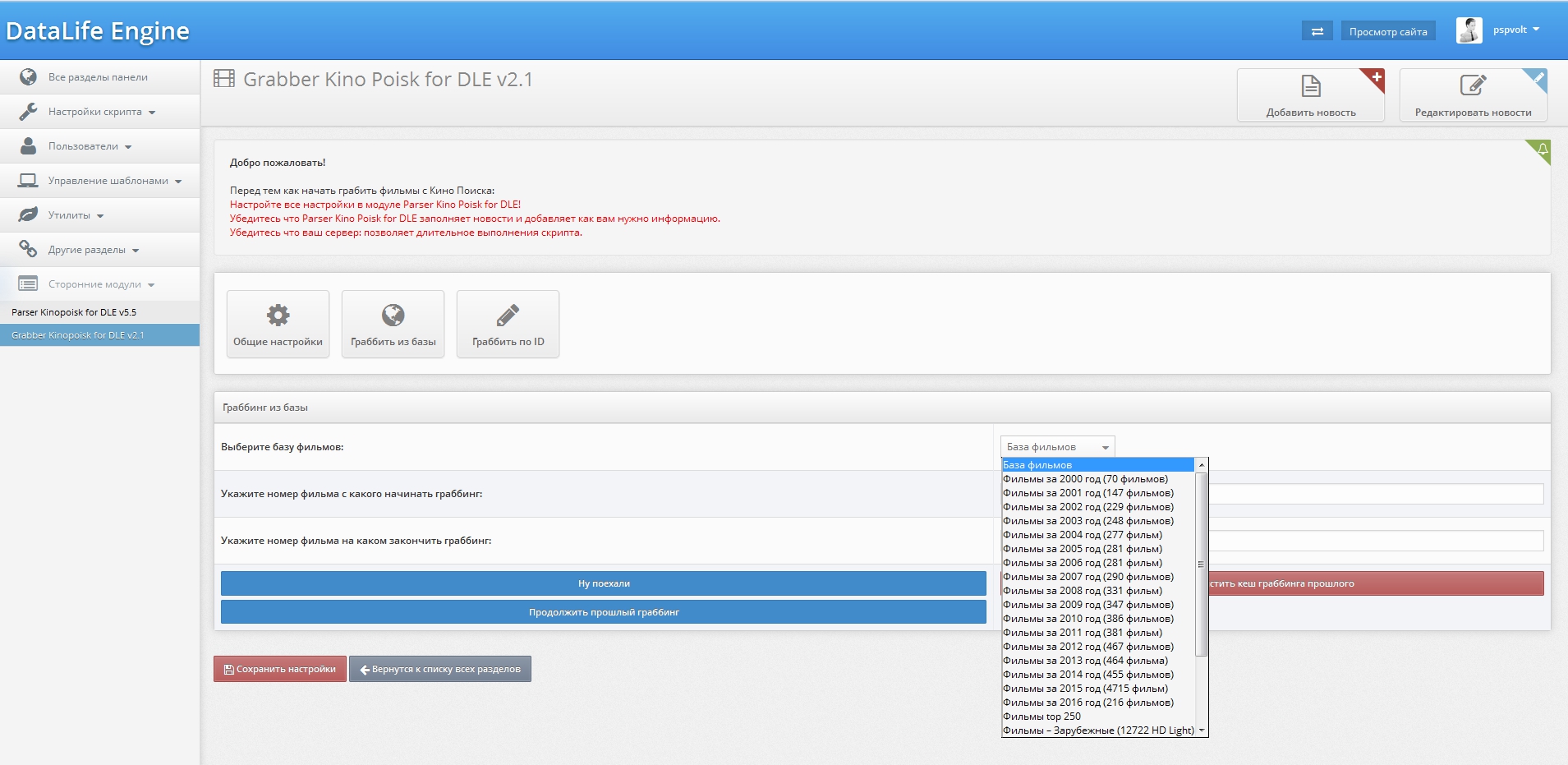Select Фильмы за 2014 год (455 фильмов)
Viewport: 1568px width, 765px height.
[1098, 675]
